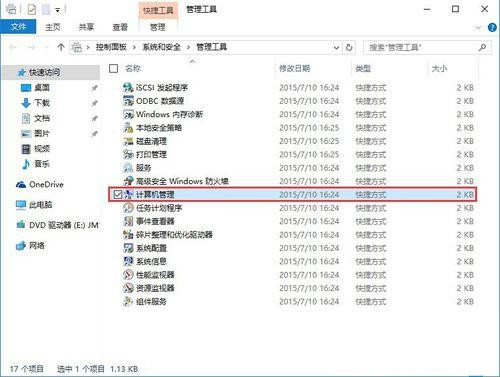The width and height of the screenshot is (500, 377).
Task: Click the Windows 内存诊断 icon
Action: (x=128, y=114)
